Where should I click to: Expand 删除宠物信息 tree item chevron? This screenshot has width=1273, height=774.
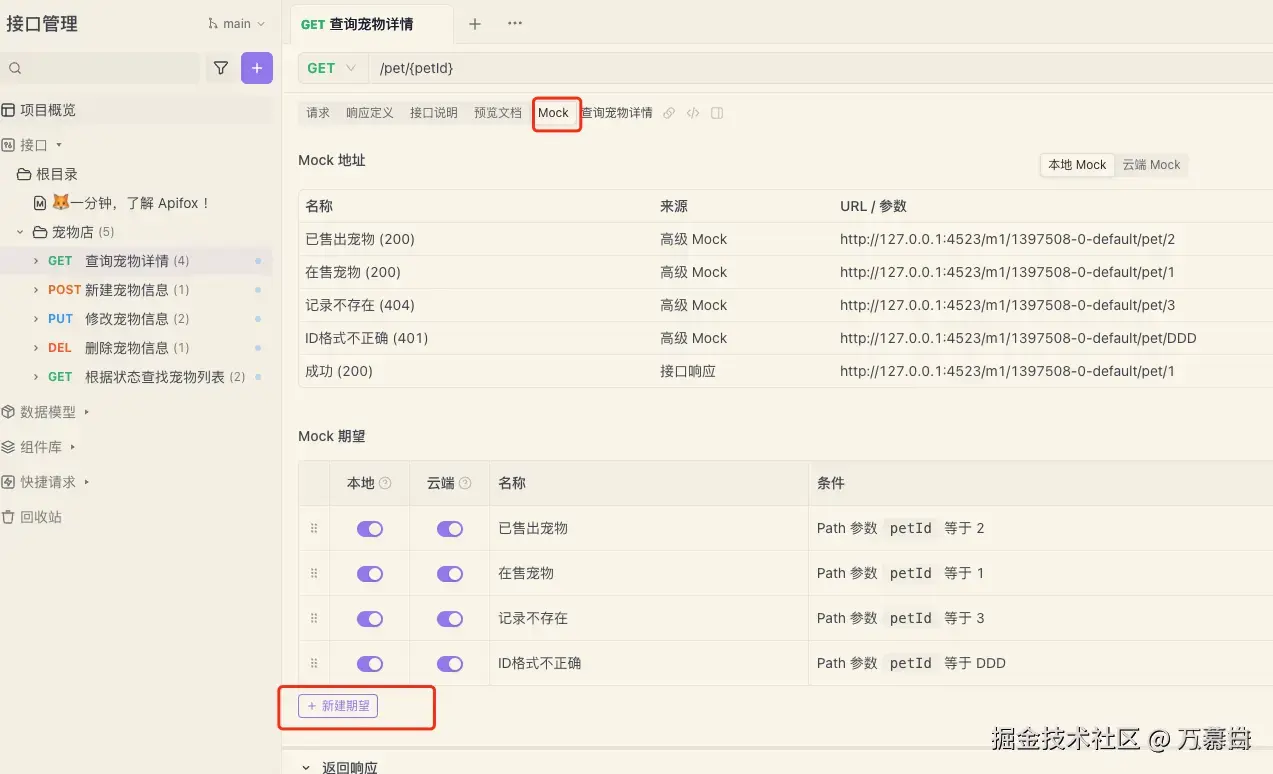tap(36, 348)
